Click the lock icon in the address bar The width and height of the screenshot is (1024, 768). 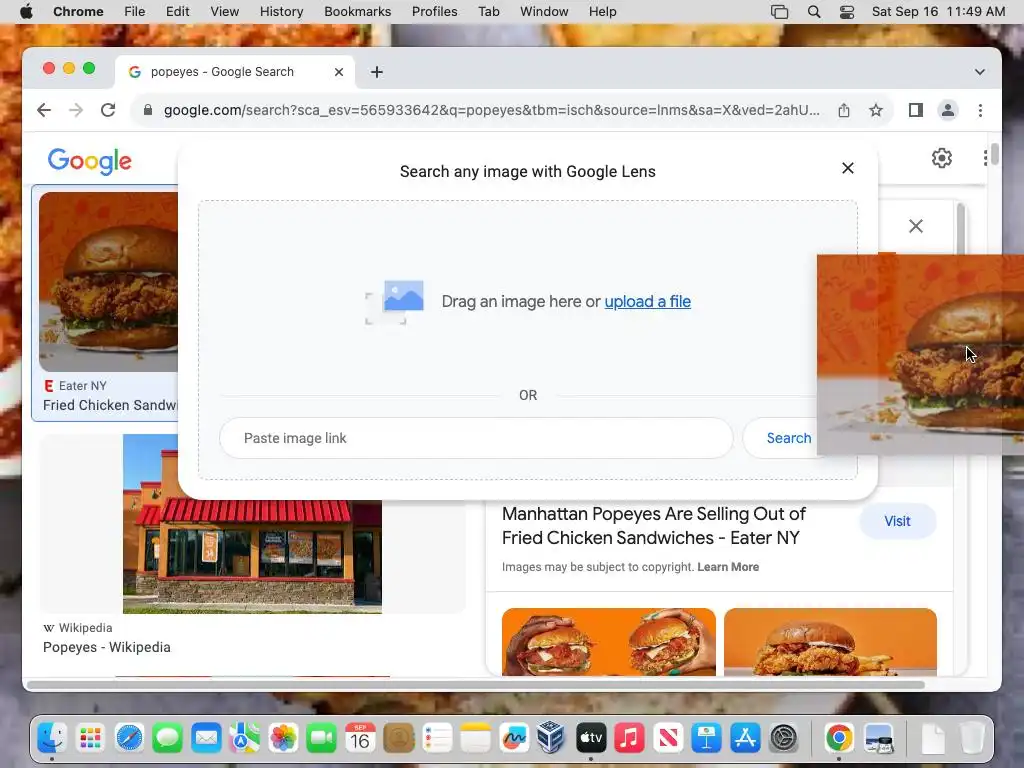click(x=148, y=110)
